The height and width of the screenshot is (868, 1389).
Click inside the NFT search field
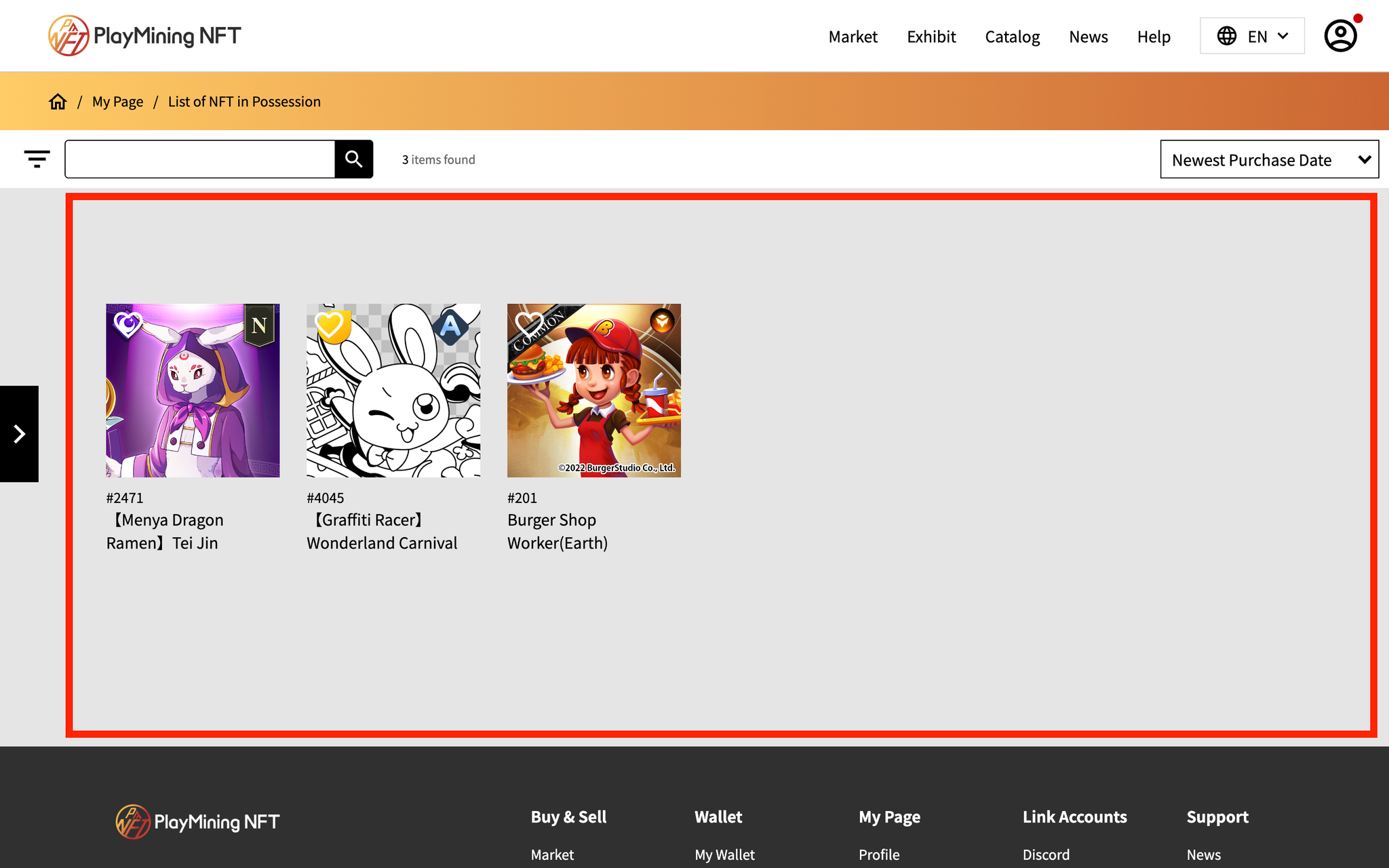click(200, 159)
